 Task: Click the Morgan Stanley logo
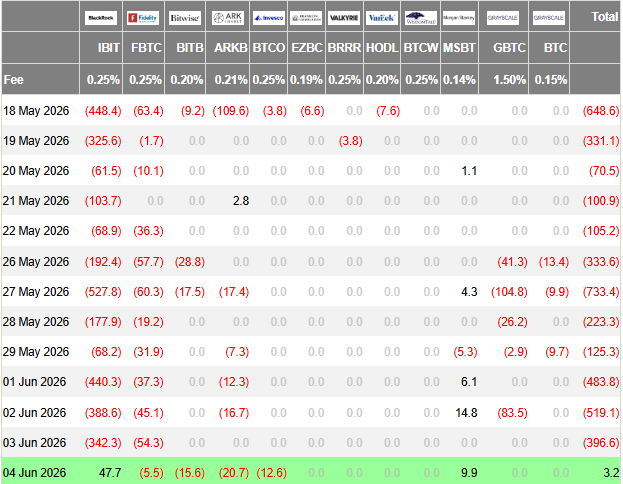pyautogui.click(x=459, y=17)
